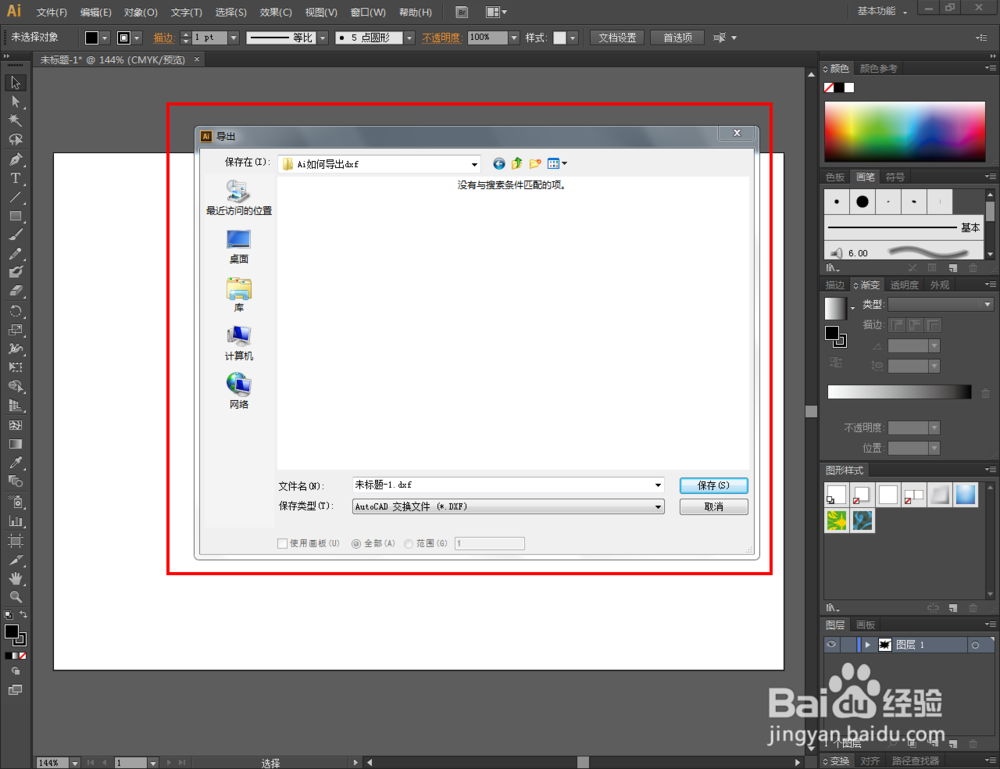The height and width of the screenshot is (769, 1000).
Task: Open Recent Places in dialog sidebar
Action: coord(239,198)
